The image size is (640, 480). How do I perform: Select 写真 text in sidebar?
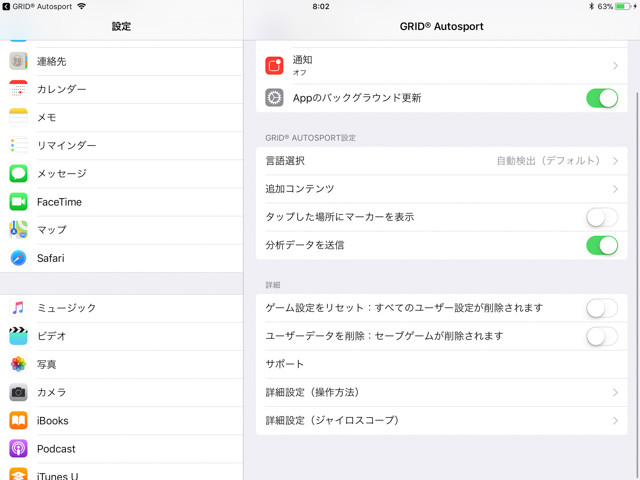click(47, 364)
